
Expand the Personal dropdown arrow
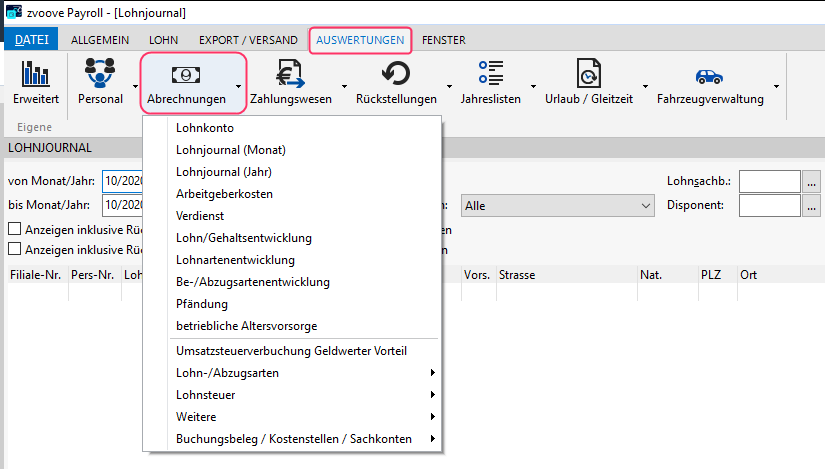(133, 86)
